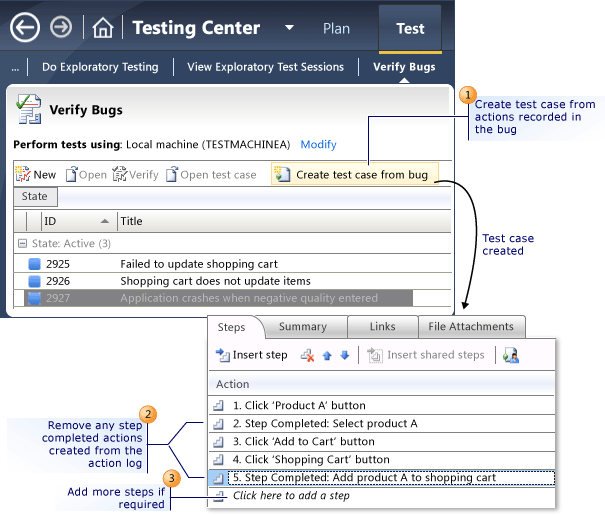Click Create test case from bug
This screenshot has height=516, width=605.
coord(355,174)
